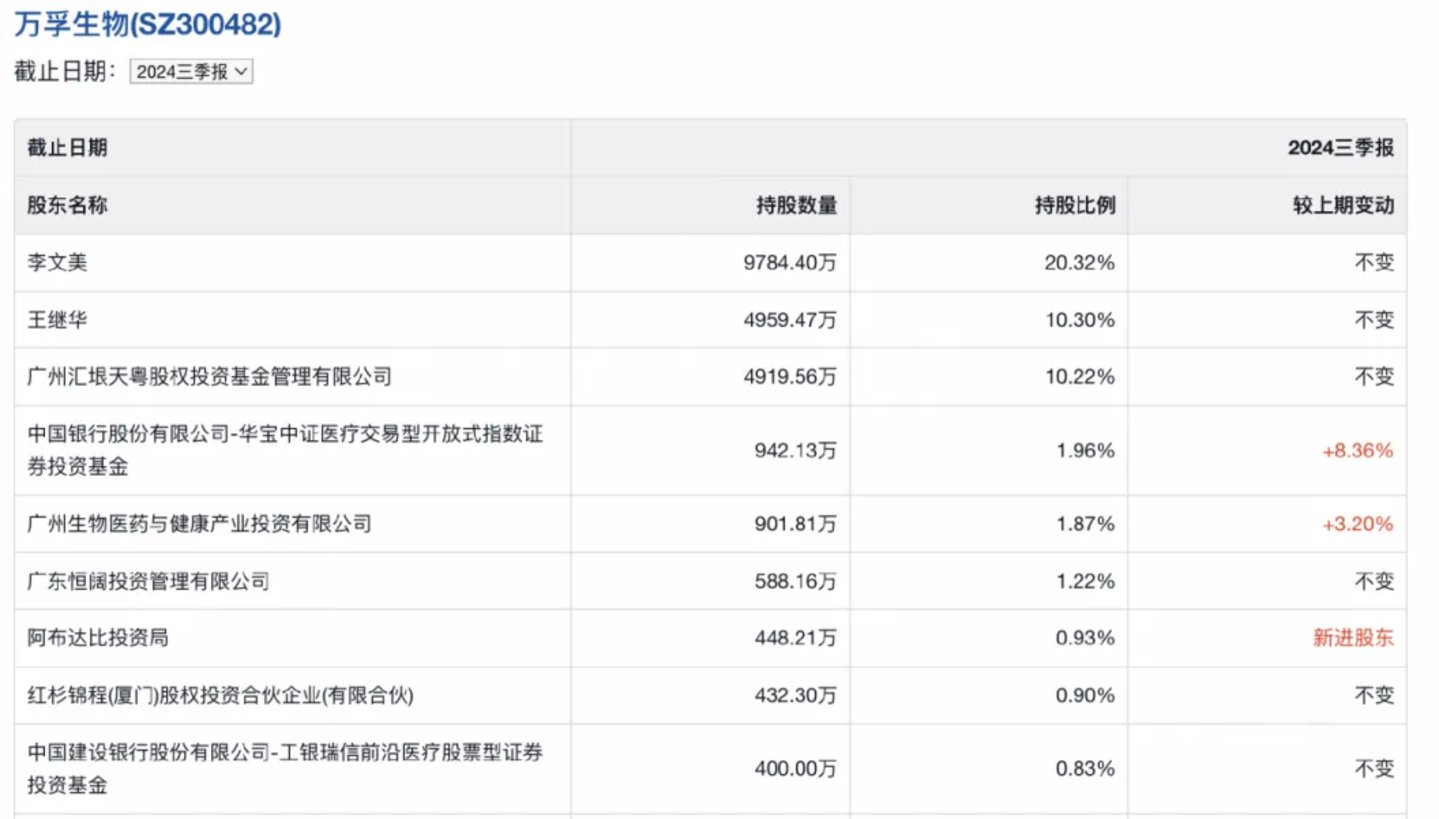Click the red 新进股东 label
This screenshot has height=819, width=1439.
click(x=1352, y=638)
